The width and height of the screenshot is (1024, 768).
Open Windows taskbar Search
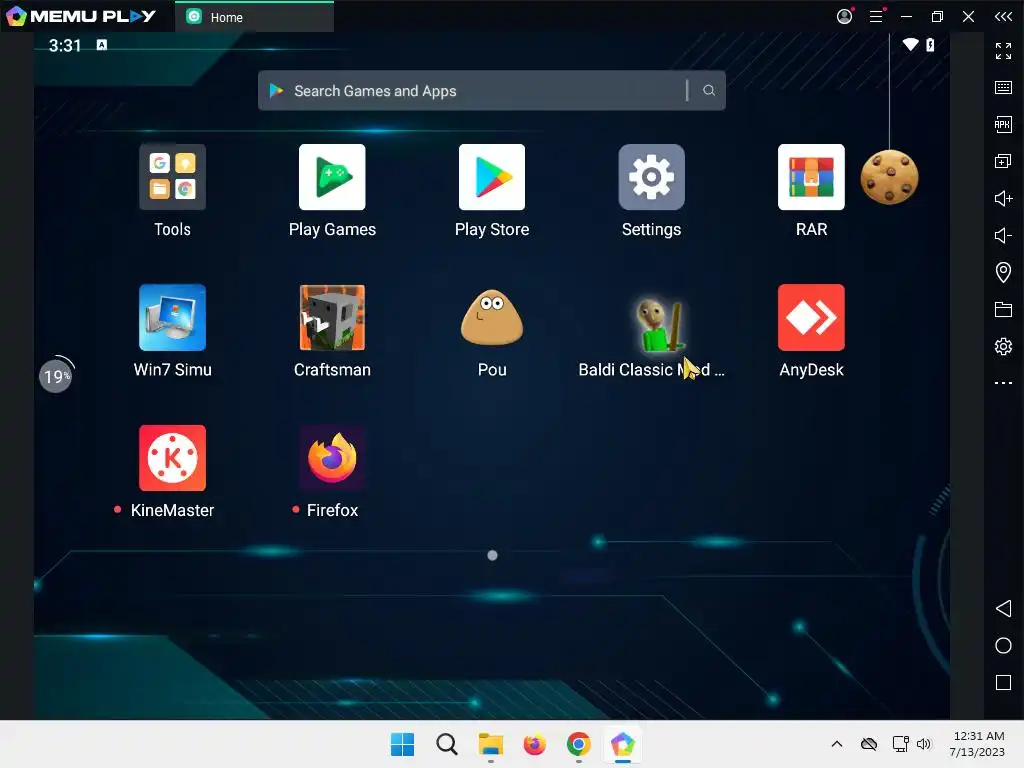pos(447,744)
